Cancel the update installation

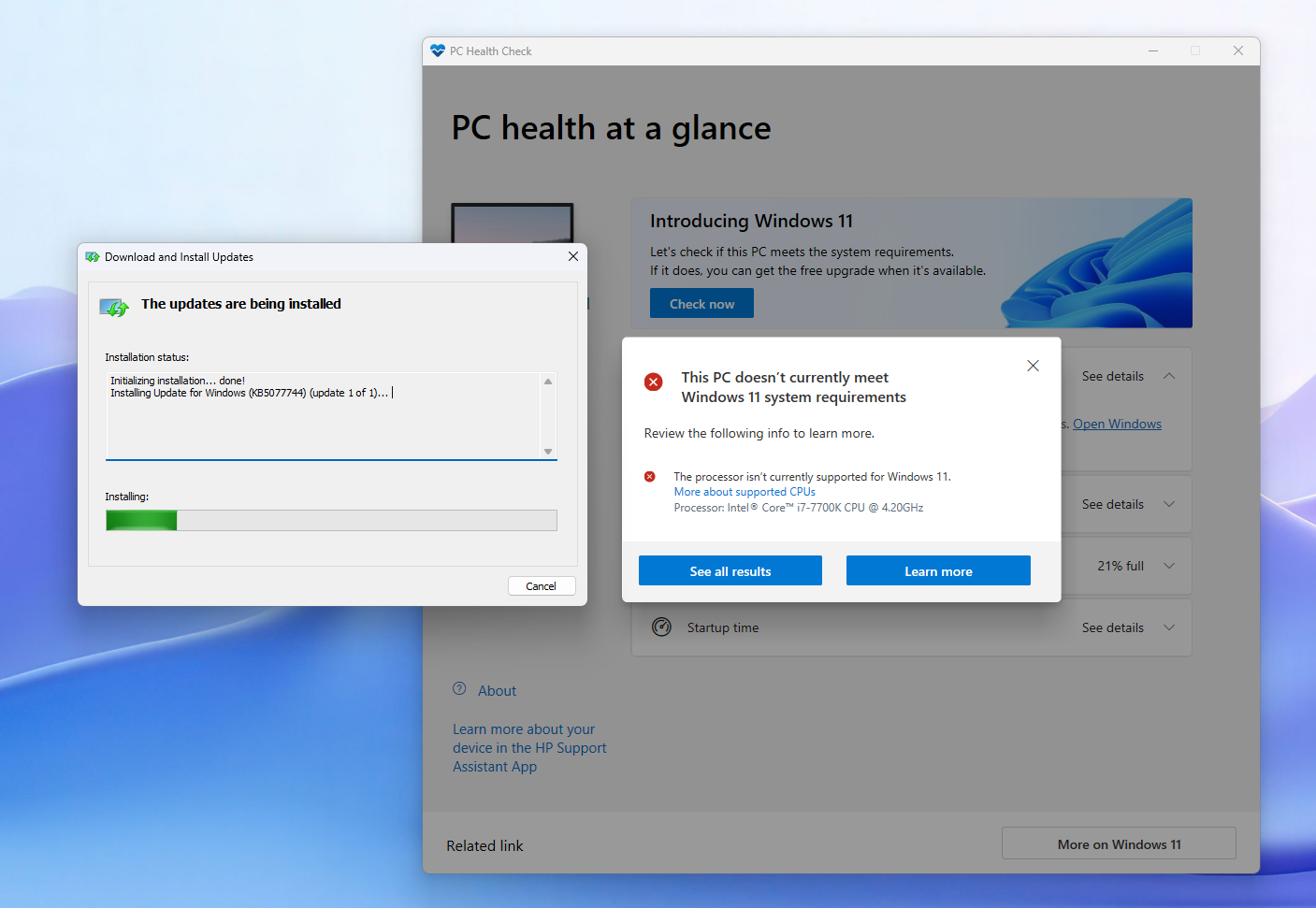pyautogui.click(x=541, y=586)
